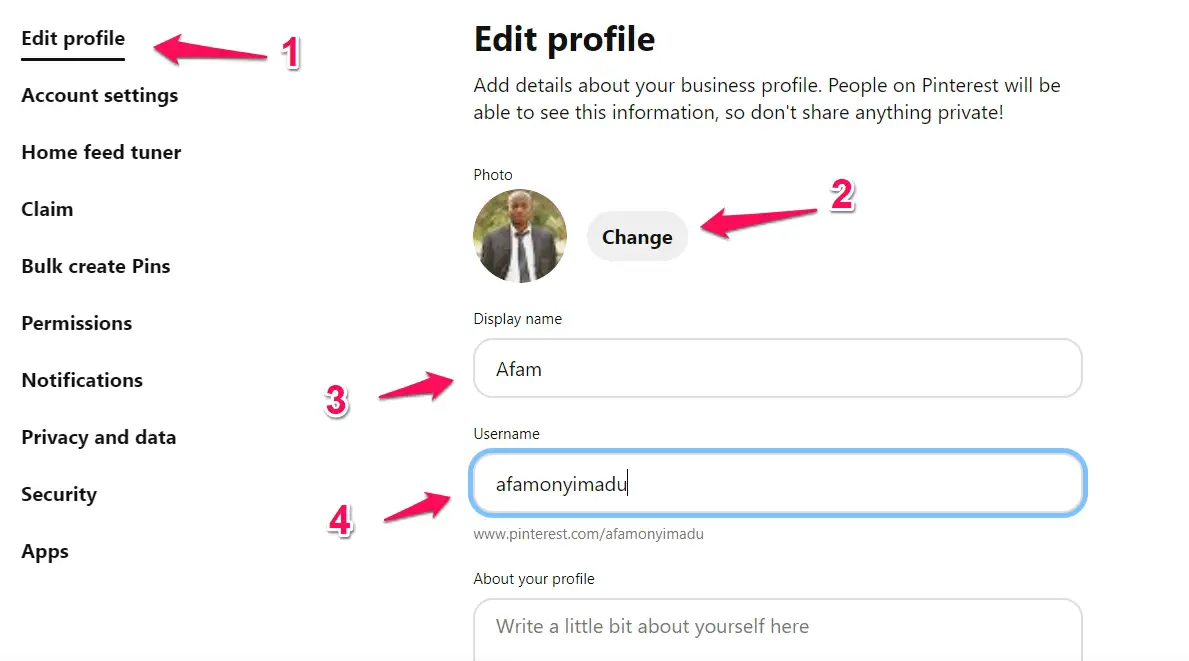This screenshot has width=1189, height=661.
Task: Click the circular profile photo
Action: (x=519, y=236)
